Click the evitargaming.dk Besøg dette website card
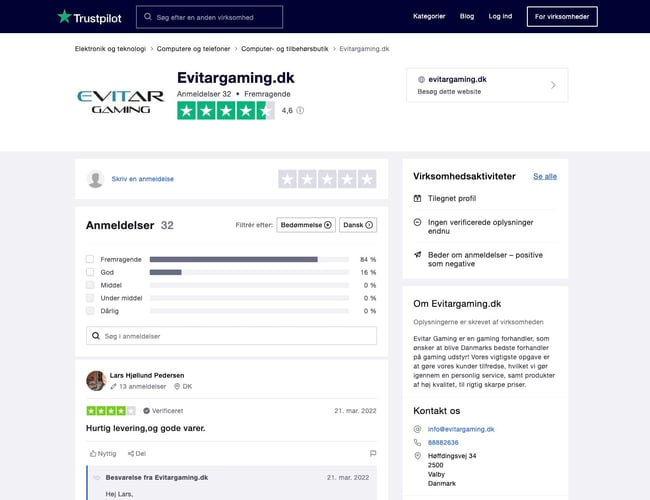The width and height of the screenshot is (650, 500). pyautogui.click(x=487, y=85)
